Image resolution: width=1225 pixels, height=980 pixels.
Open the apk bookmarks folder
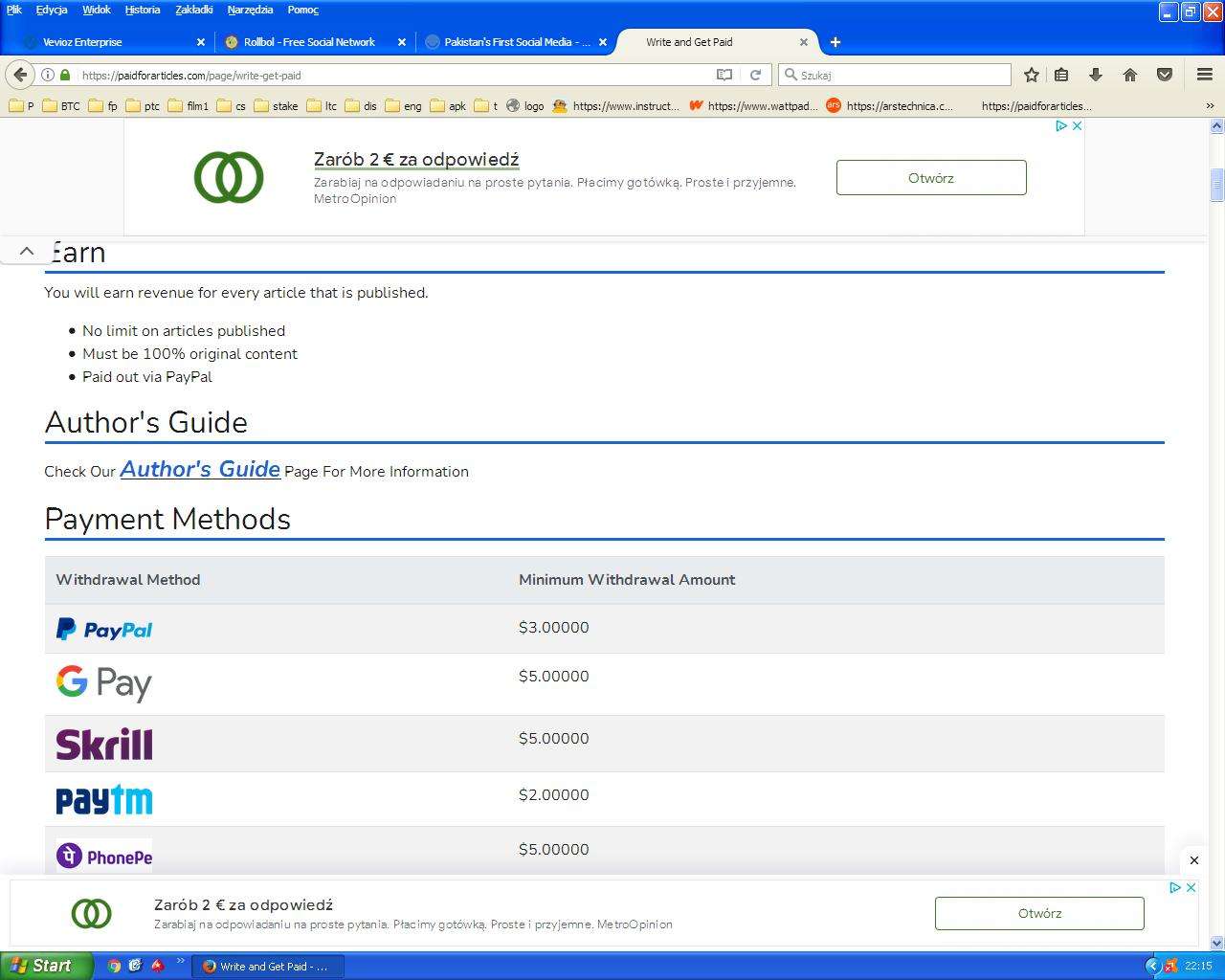(448, 106)
